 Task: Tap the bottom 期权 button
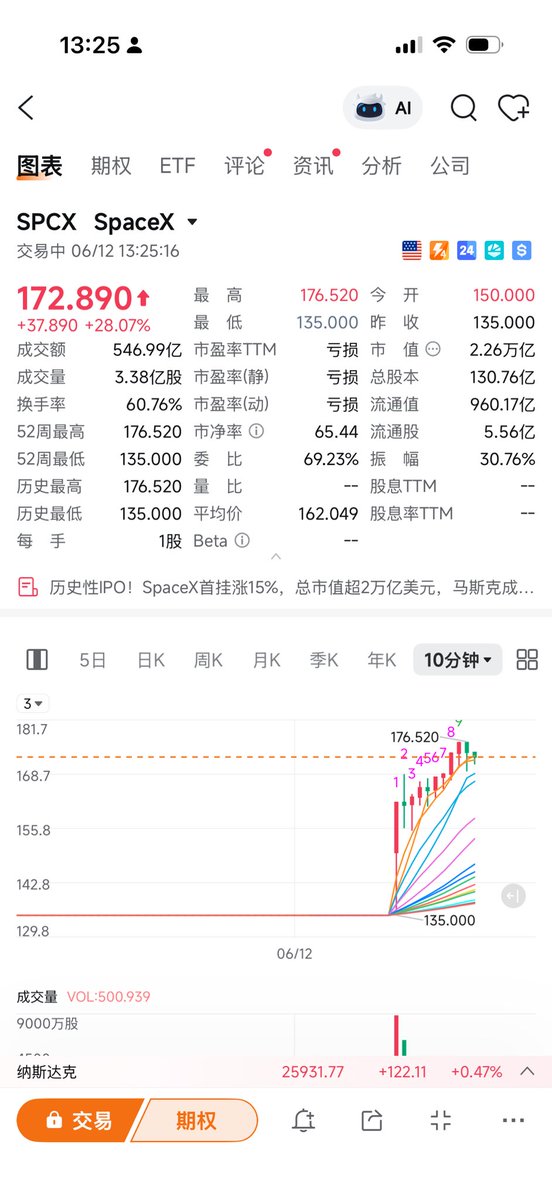[196, 1121]
